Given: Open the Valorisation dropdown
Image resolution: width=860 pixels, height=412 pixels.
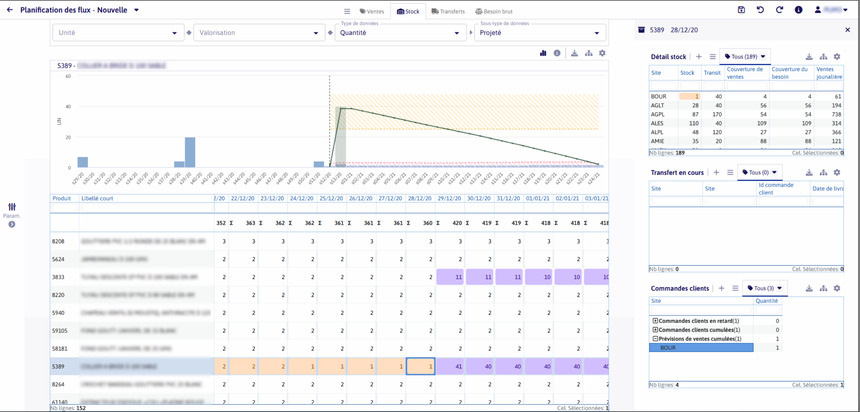Looking at the screenshot, I should tap(258, 33).
